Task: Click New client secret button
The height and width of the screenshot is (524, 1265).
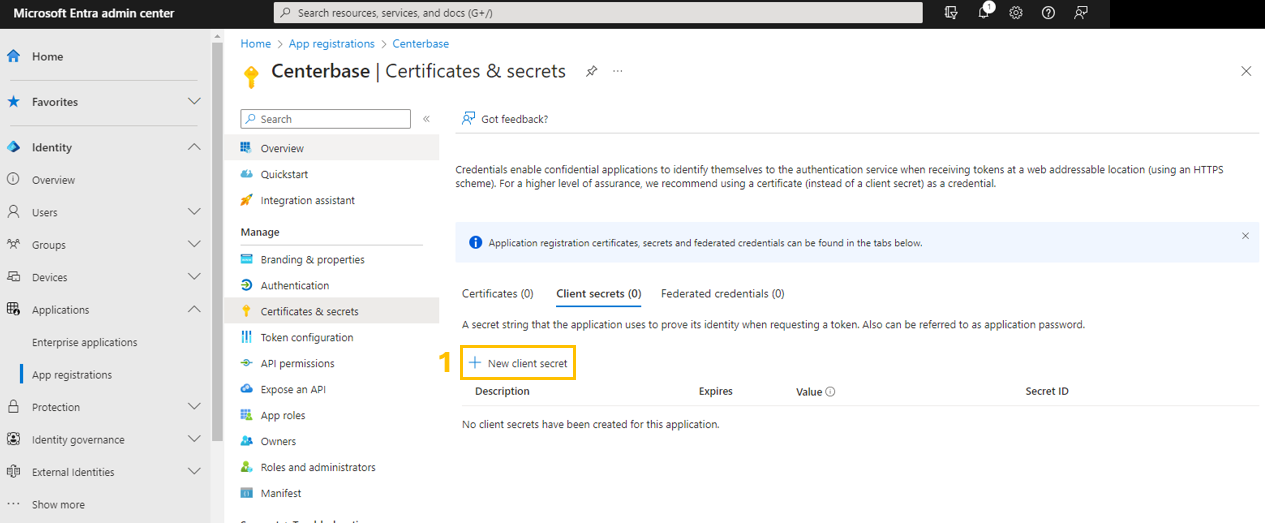Action: (x=518, y=363)
